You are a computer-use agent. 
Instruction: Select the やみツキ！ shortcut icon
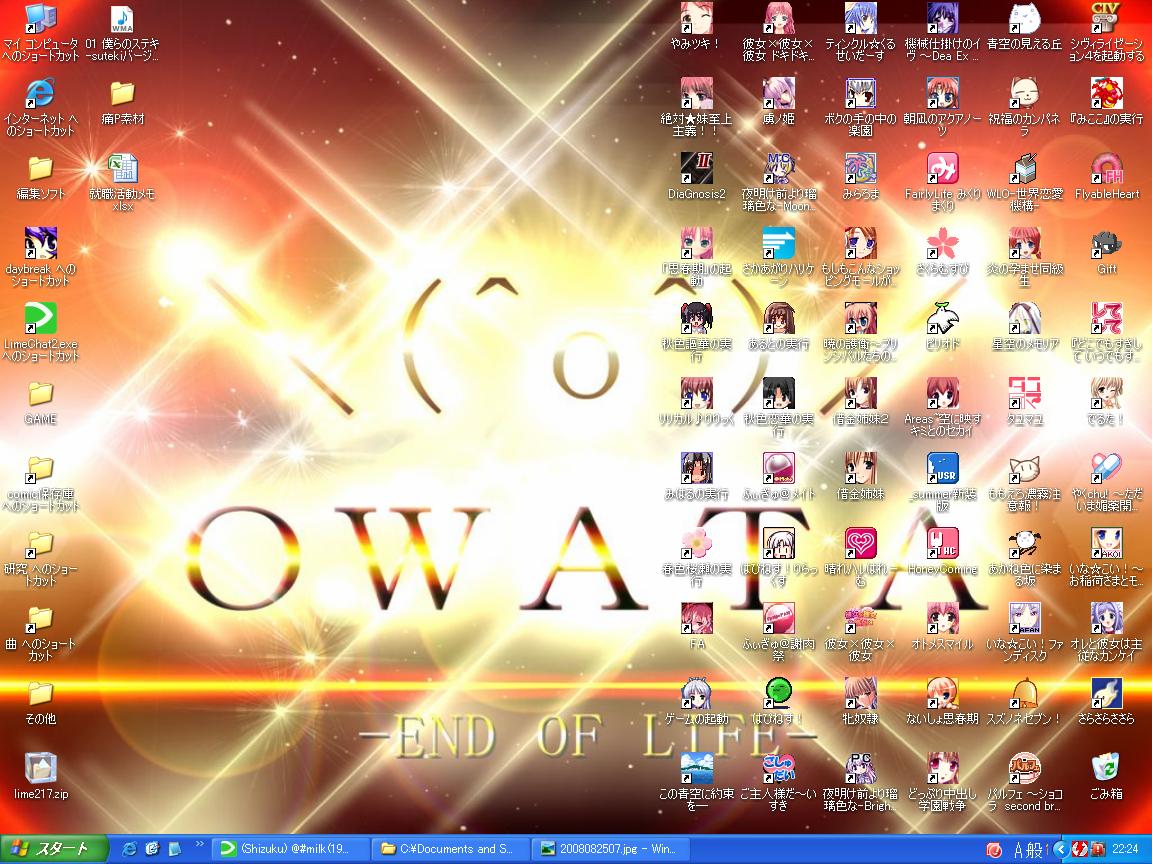696,19
